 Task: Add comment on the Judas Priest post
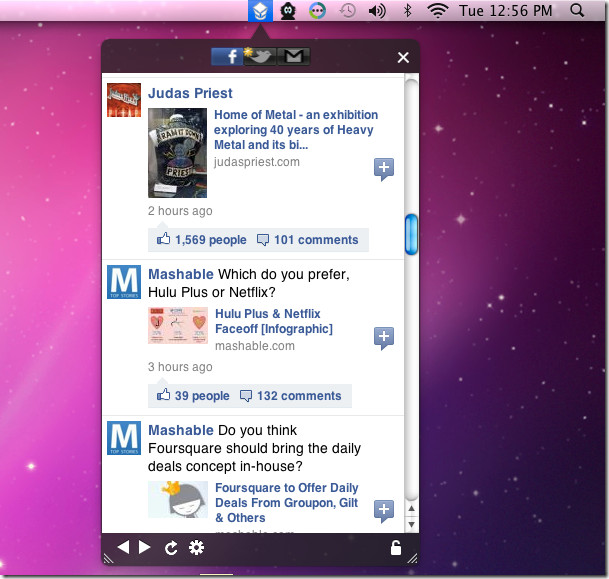384,169
